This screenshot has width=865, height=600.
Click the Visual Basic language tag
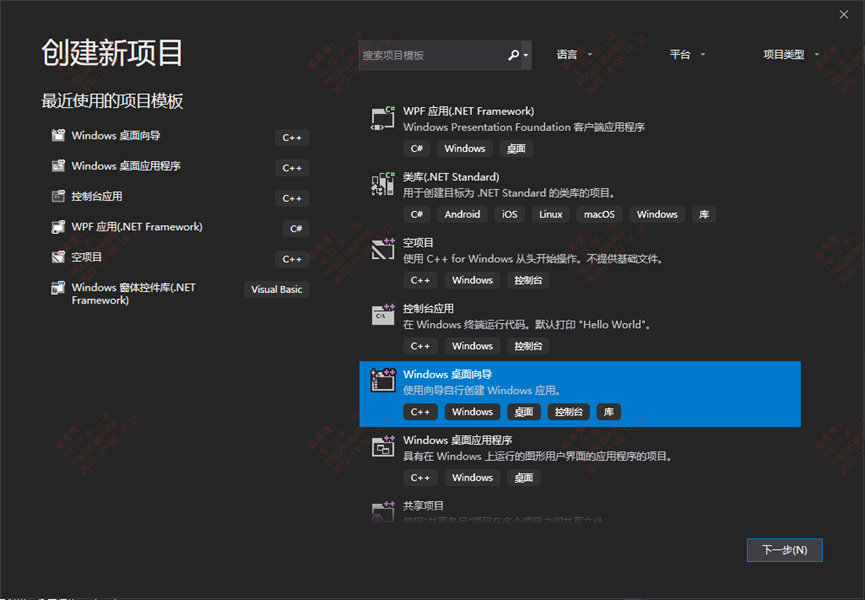coord(276,290)
